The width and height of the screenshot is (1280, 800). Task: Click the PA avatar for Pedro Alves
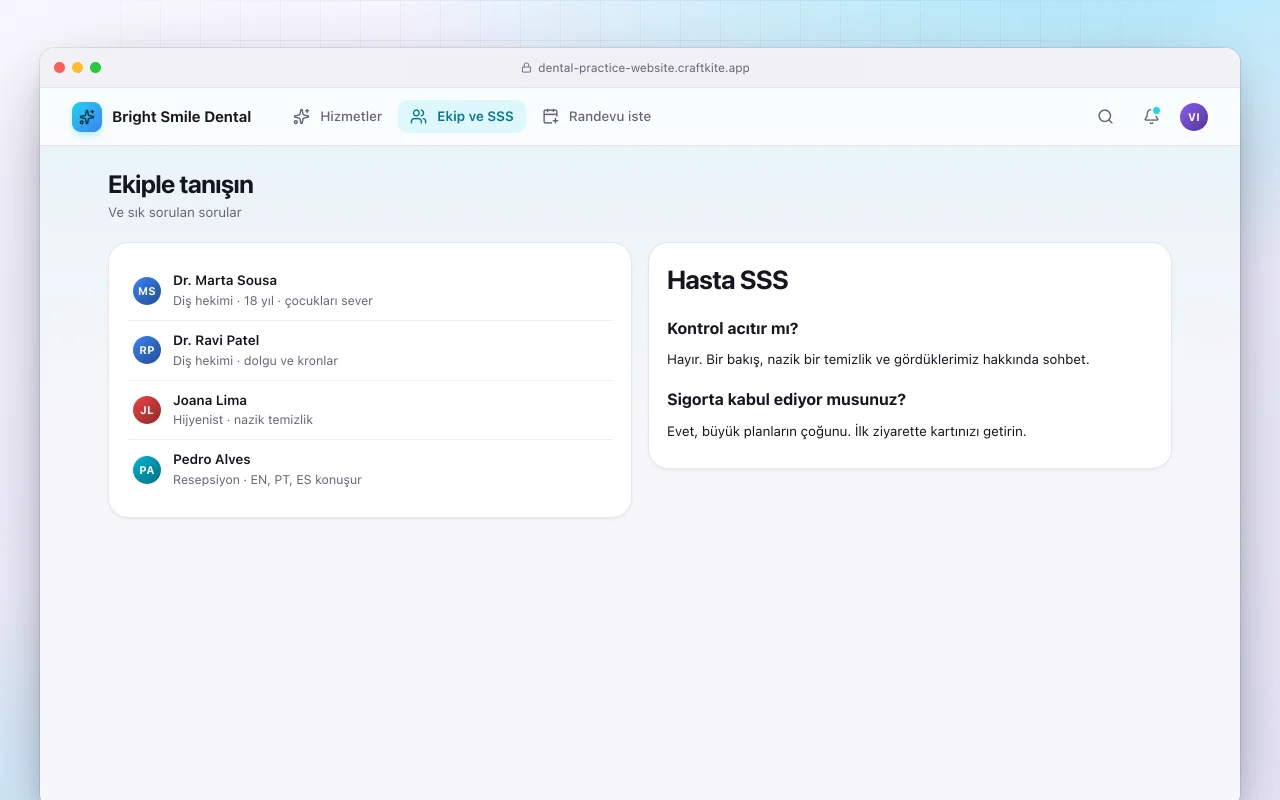tap(147, 470)
